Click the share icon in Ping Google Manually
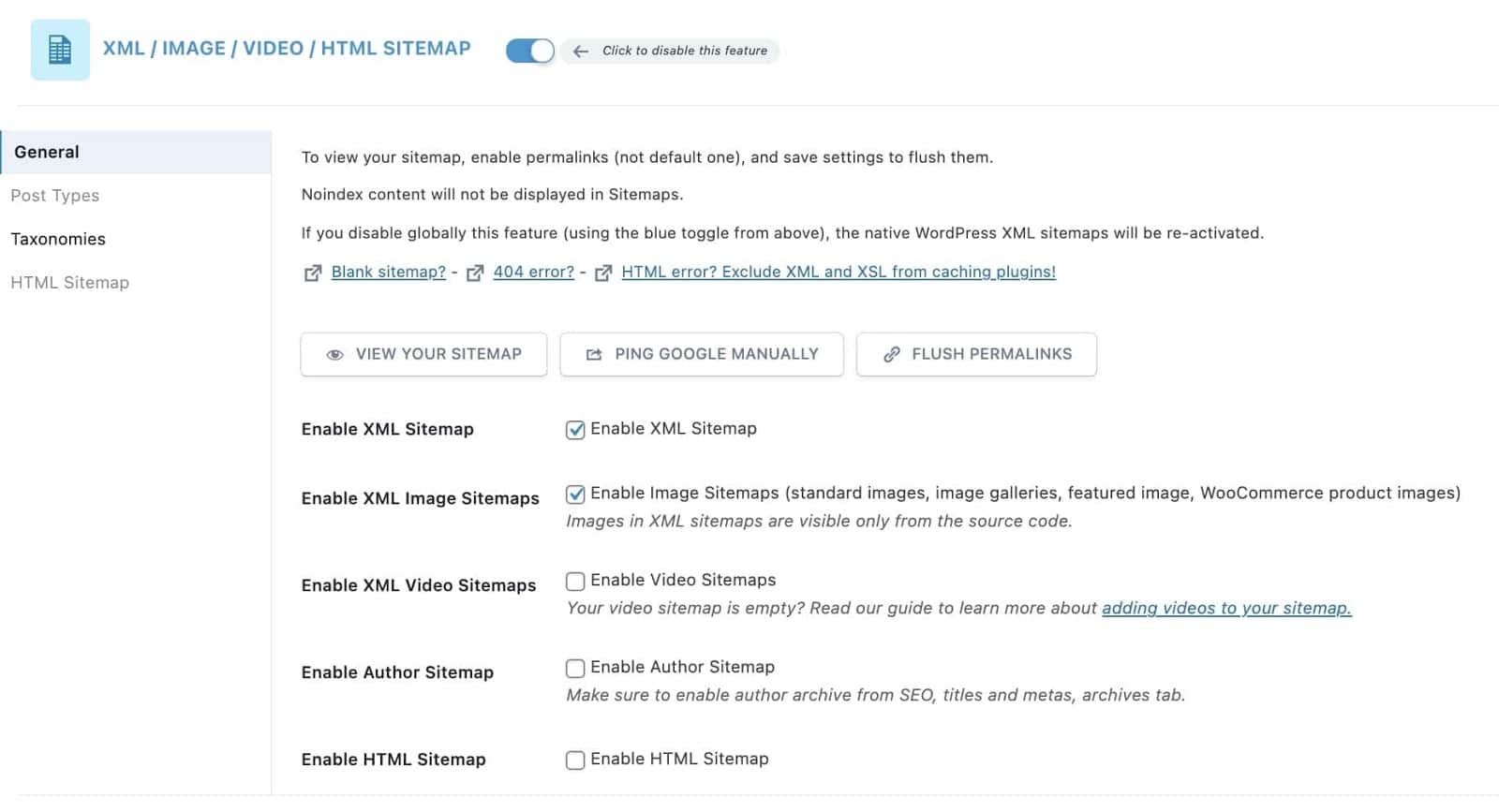 pos(594,355)
